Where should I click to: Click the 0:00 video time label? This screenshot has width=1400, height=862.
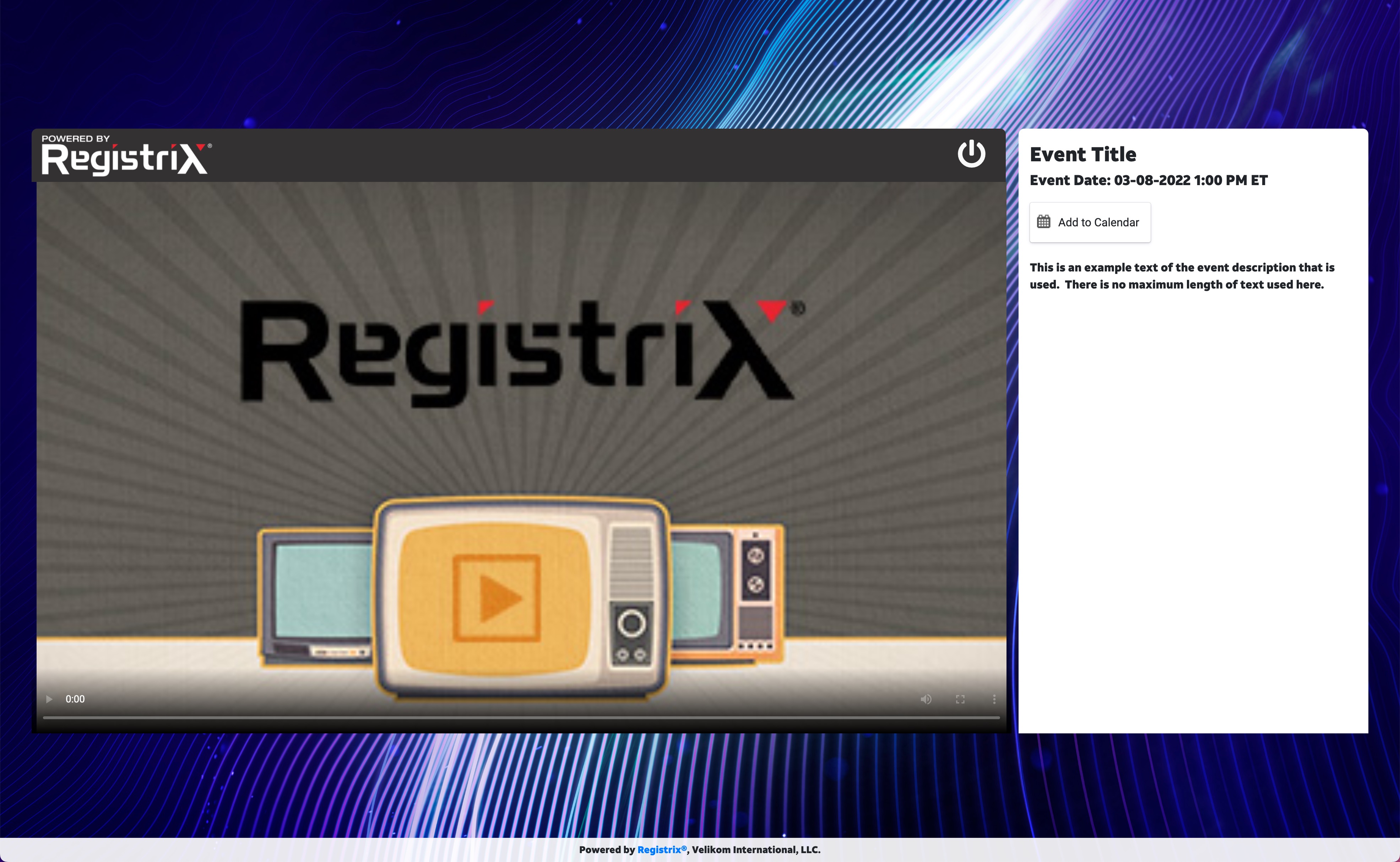pyautogui.click(x=75, y=699)
